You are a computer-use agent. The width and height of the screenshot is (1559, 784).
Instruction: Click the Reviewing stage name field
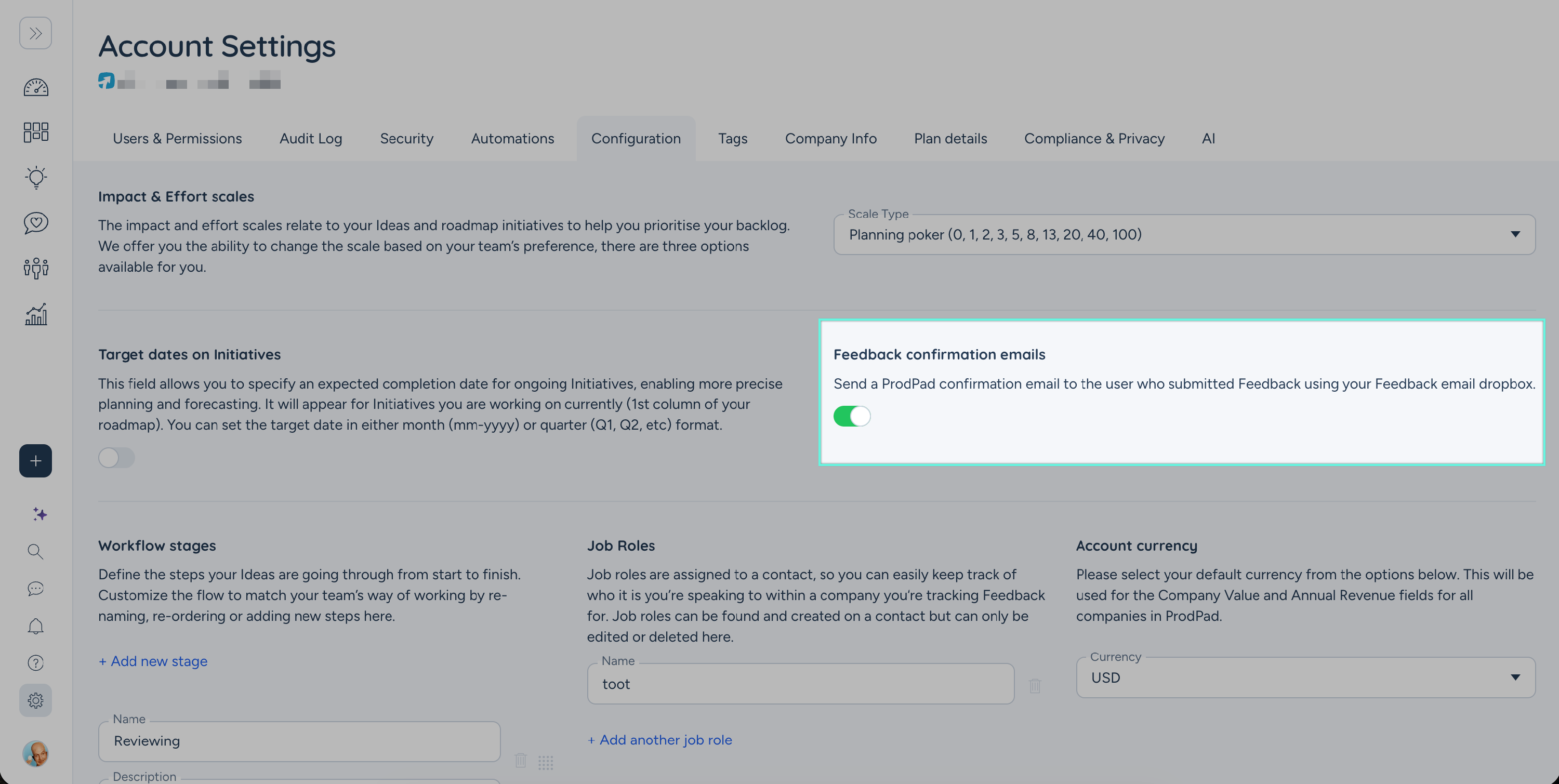[299, 741]
